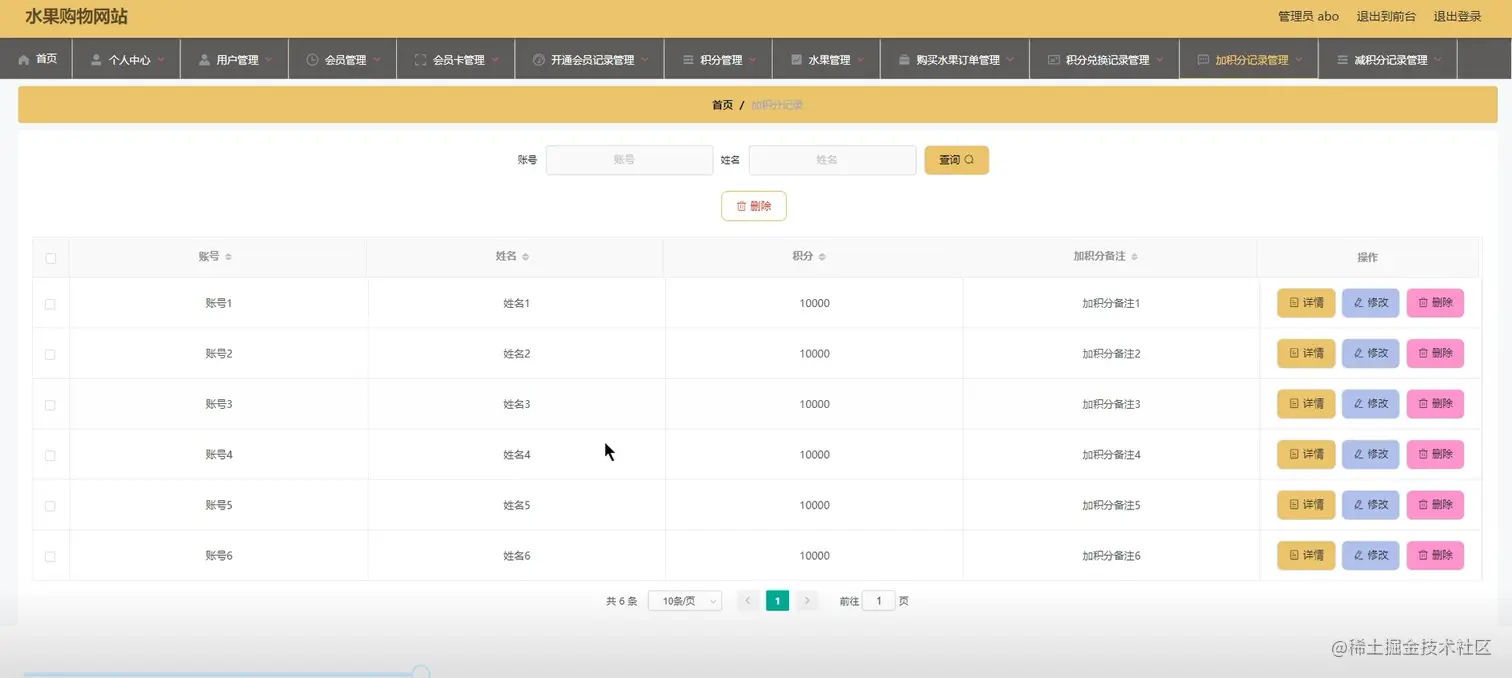The width and height of the screenshot is (1512, 678).
Task: Click pencil icon in 账号5 row
Action: [x=1358, y=504]
